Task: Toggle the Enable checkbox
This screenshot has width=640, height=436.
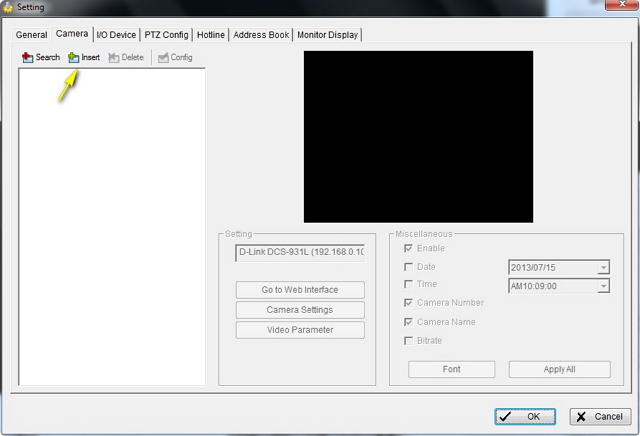Action: point(408,248)
